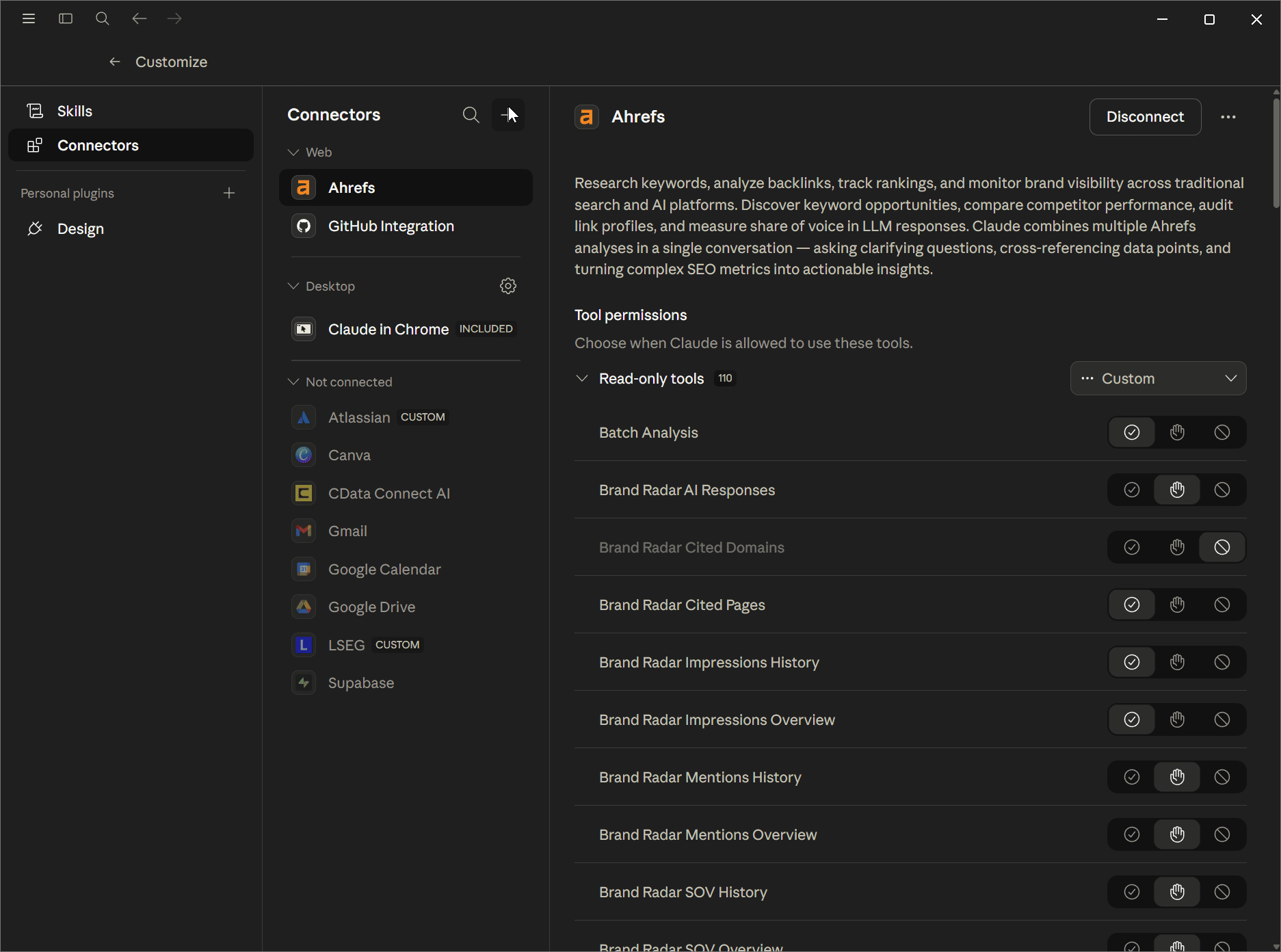Click the CData Connect AI icon
This screenshot has height=952, width=1281.
[x=304, y=493]
